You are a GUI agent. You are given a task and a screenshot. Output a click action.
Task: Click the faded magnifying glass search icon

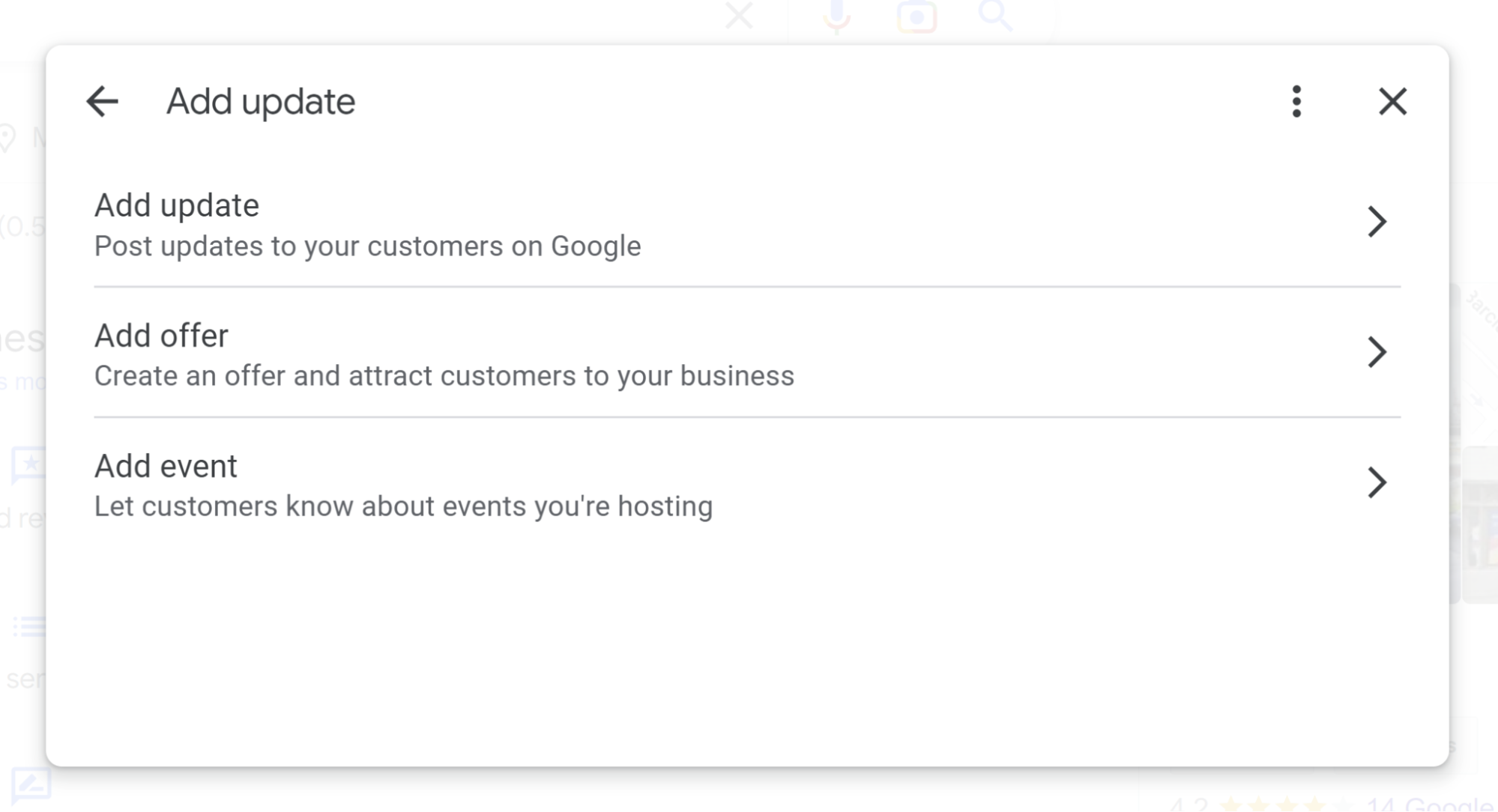tap(996, 15)
